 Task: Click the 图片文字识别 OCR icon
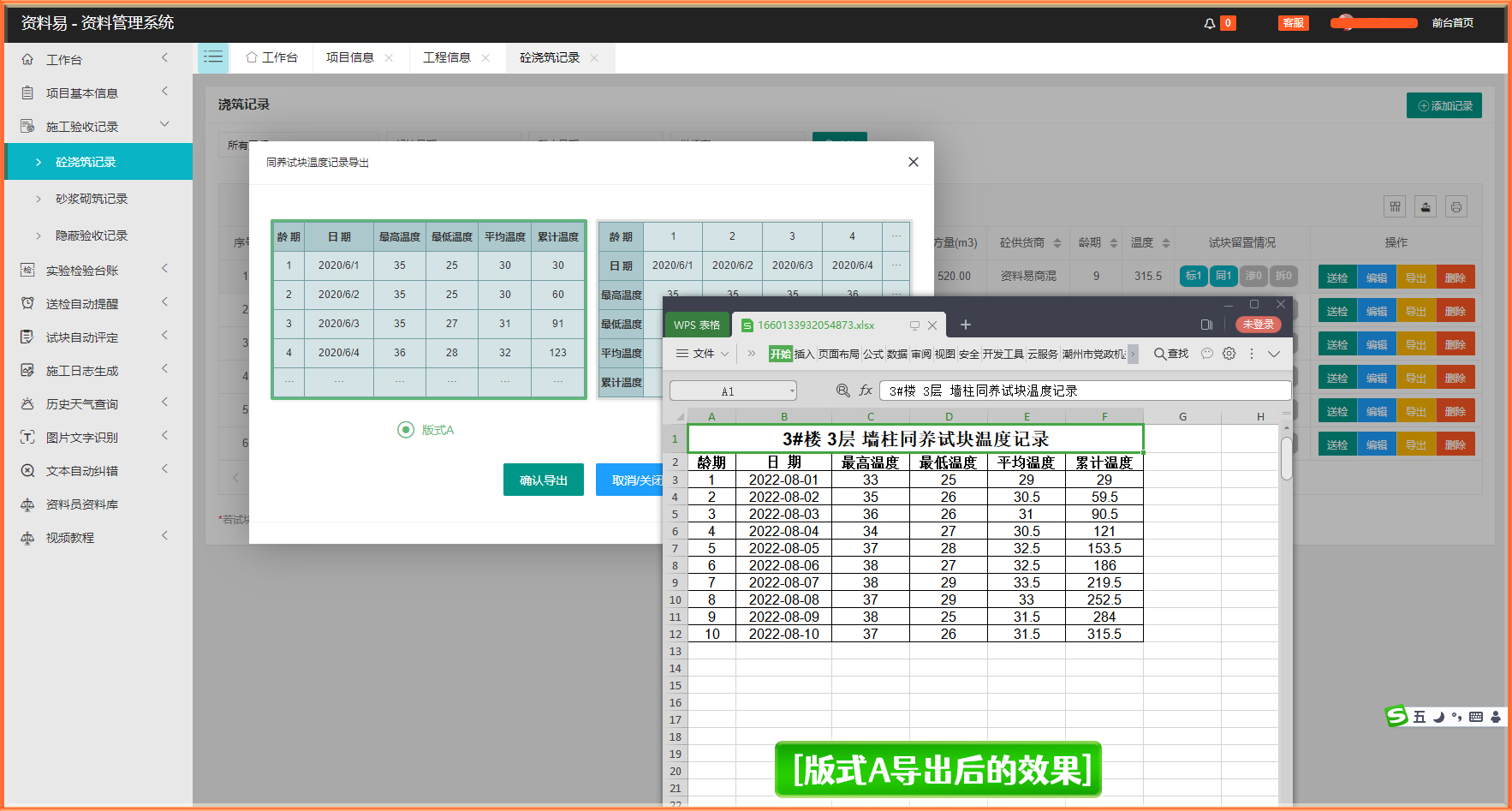point(27,438)
